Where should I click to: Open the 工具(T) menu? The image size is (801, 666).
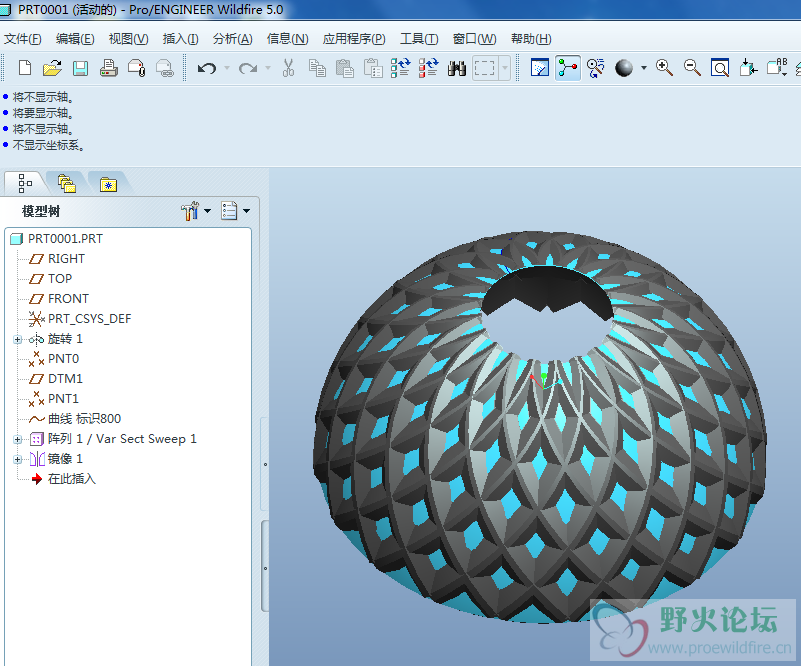419,39
